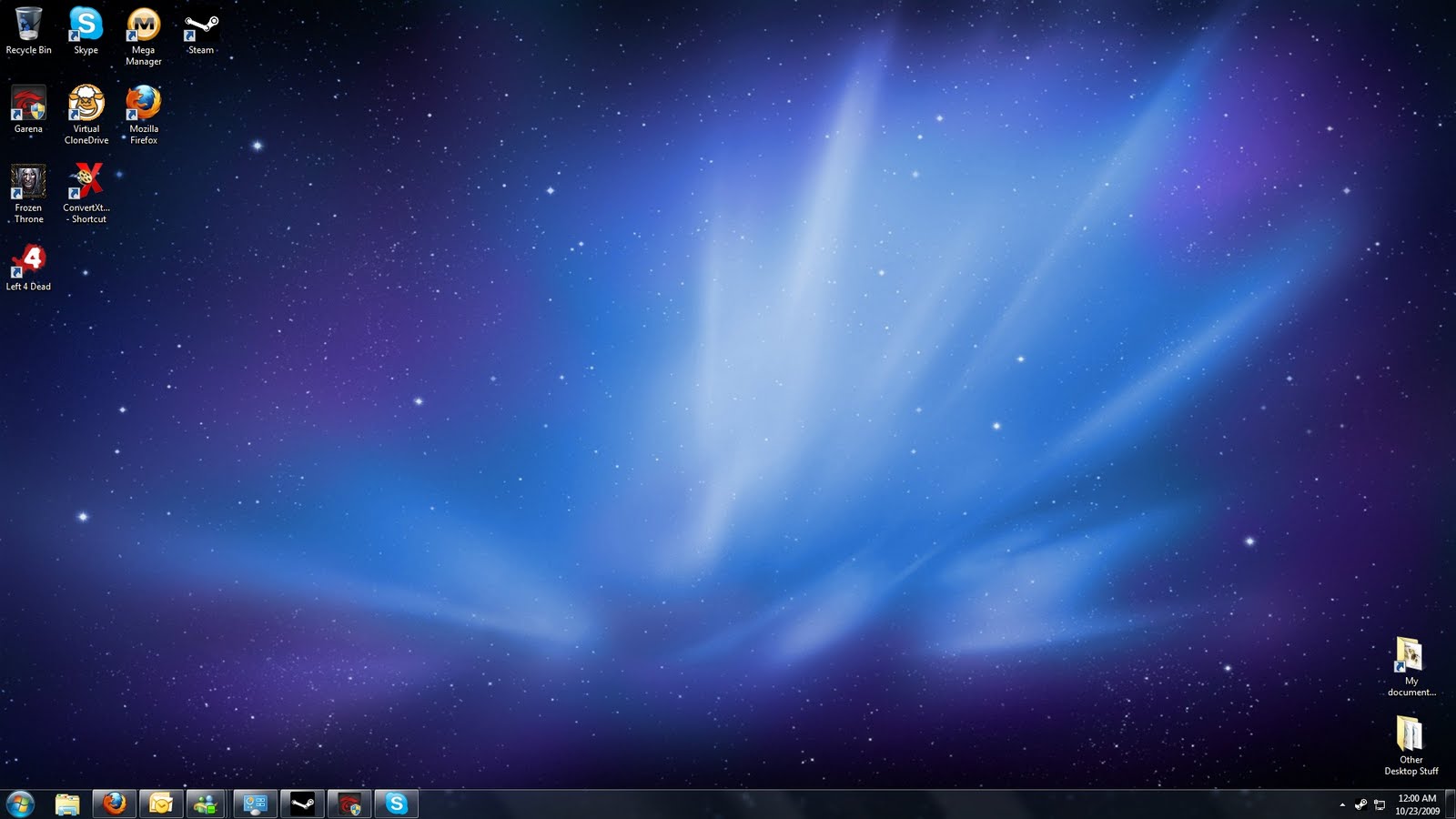This screenshot has height=819, width=1456.
Task: Click the Show Desktop strip beside the clock
Action: [x=1450, y=804]
